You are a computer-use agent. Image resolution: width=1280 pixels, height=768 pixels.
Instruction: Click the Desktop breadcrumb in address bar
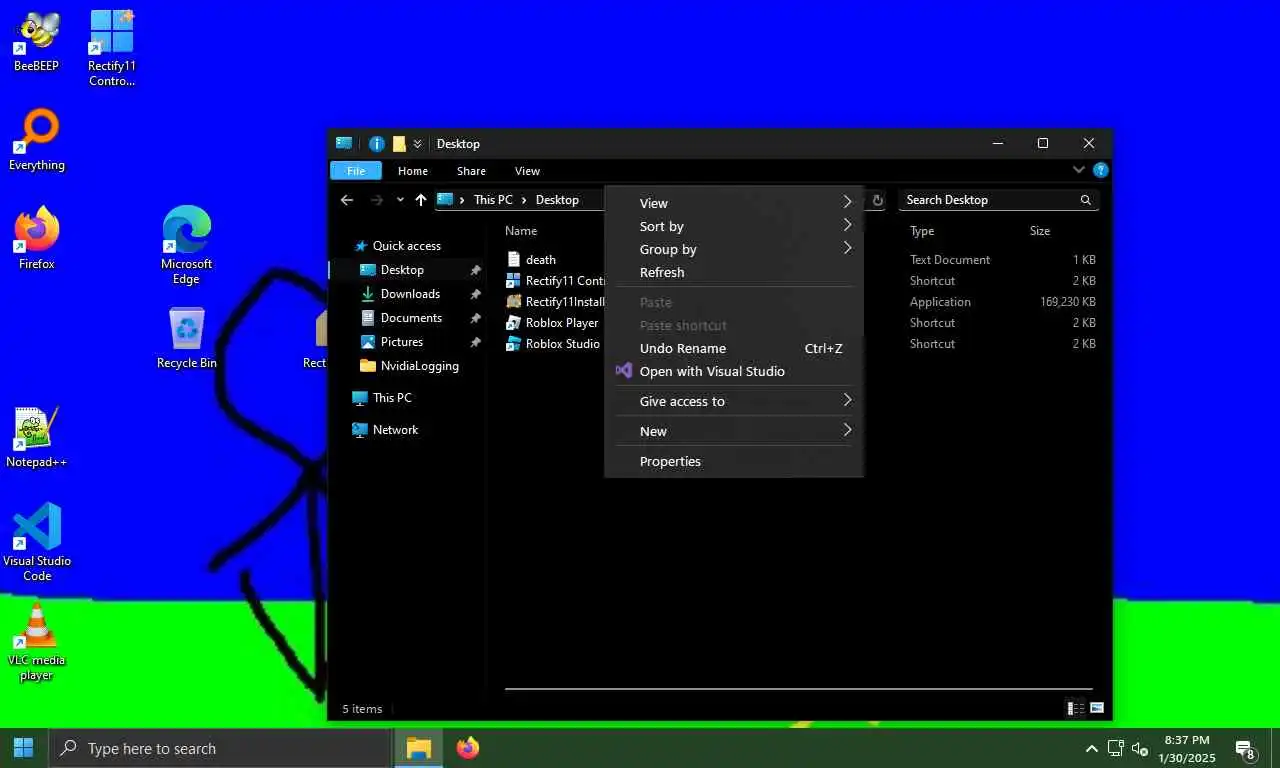(557, 200)
